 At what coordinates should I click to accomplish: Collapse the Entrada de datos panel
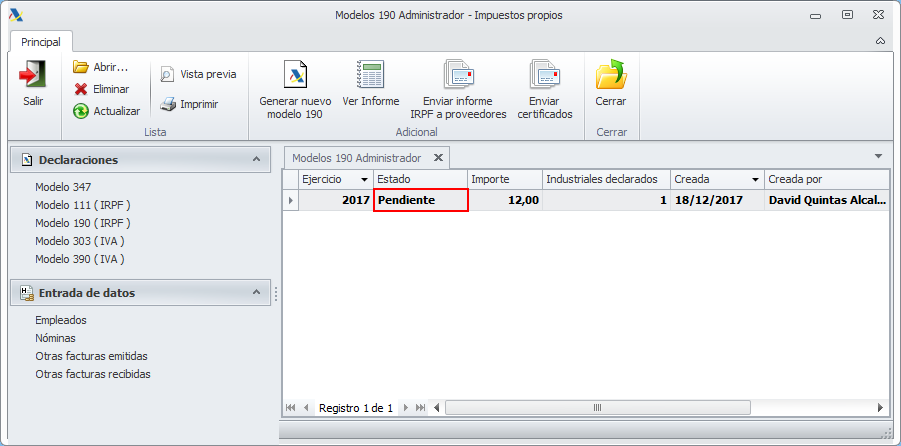coord(257,293)
